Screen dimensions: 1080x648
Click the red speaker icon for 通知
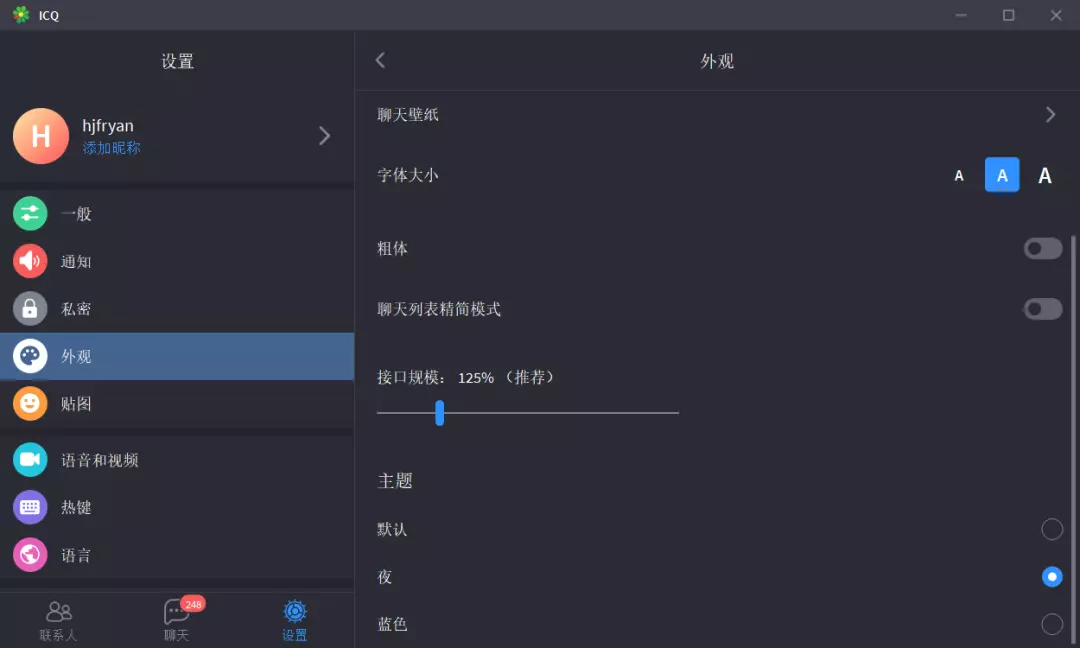[30, 261]
